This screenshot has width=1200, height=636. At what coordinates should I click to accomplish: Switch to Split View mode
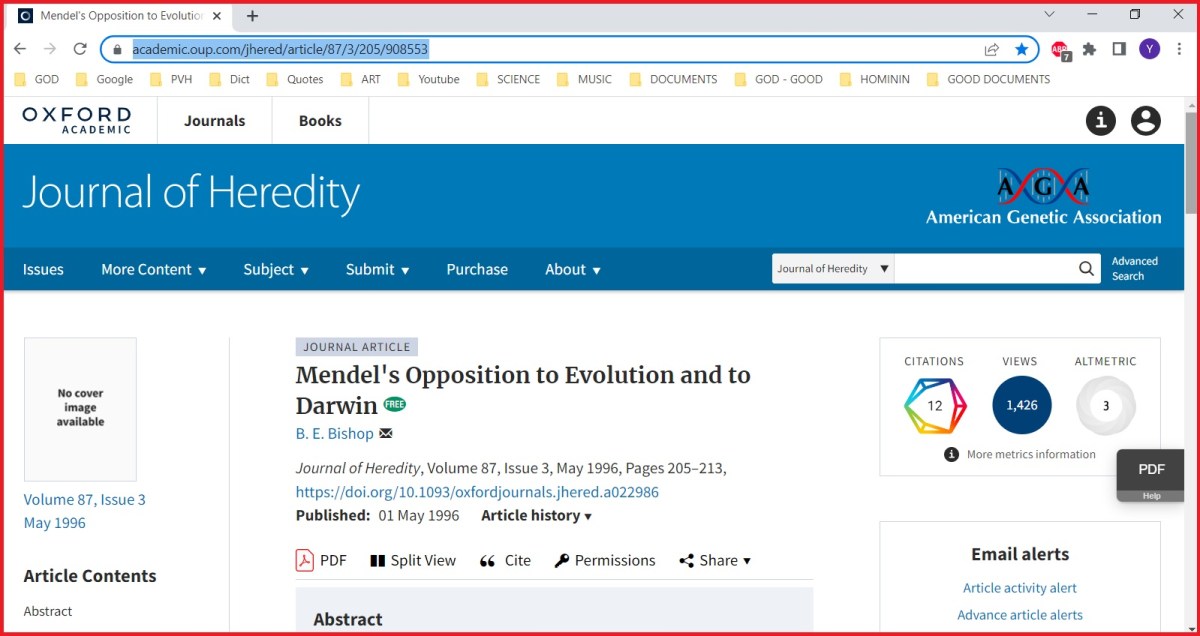tap(412, 561)
